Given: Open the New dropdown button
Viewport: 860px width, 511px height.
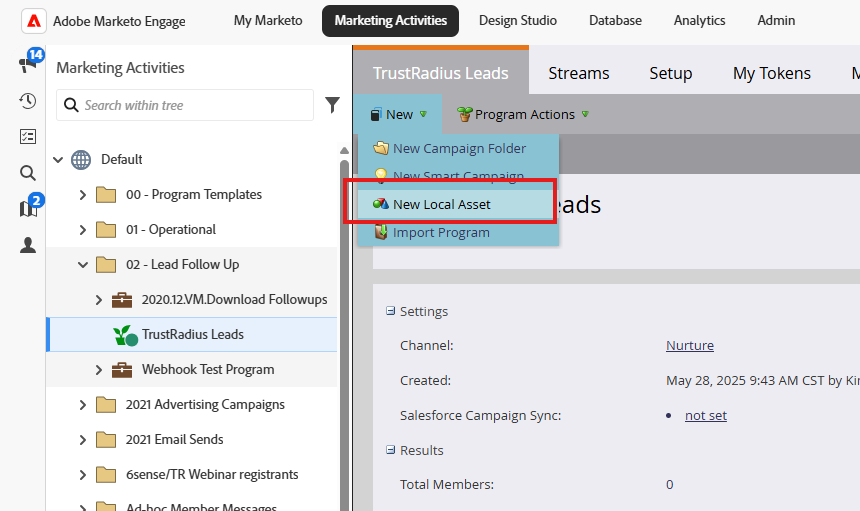Looking at the screenshot, I should click(x=398, y=114).
